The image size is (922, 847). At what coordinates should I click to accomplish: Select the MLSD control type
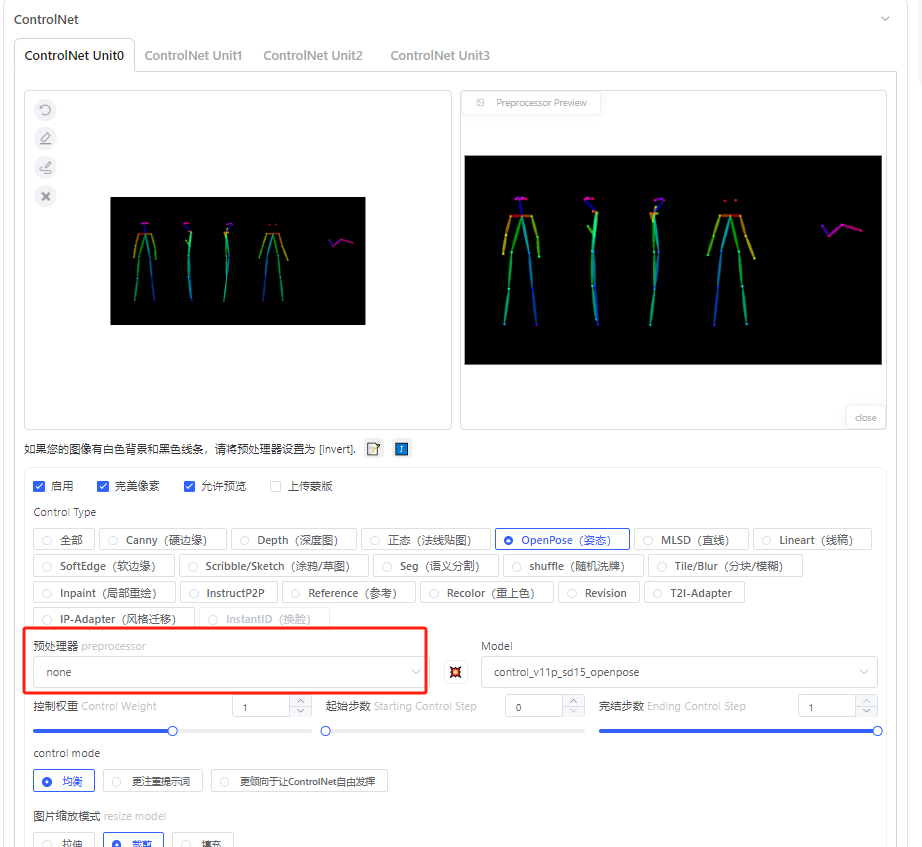(691, 540)
